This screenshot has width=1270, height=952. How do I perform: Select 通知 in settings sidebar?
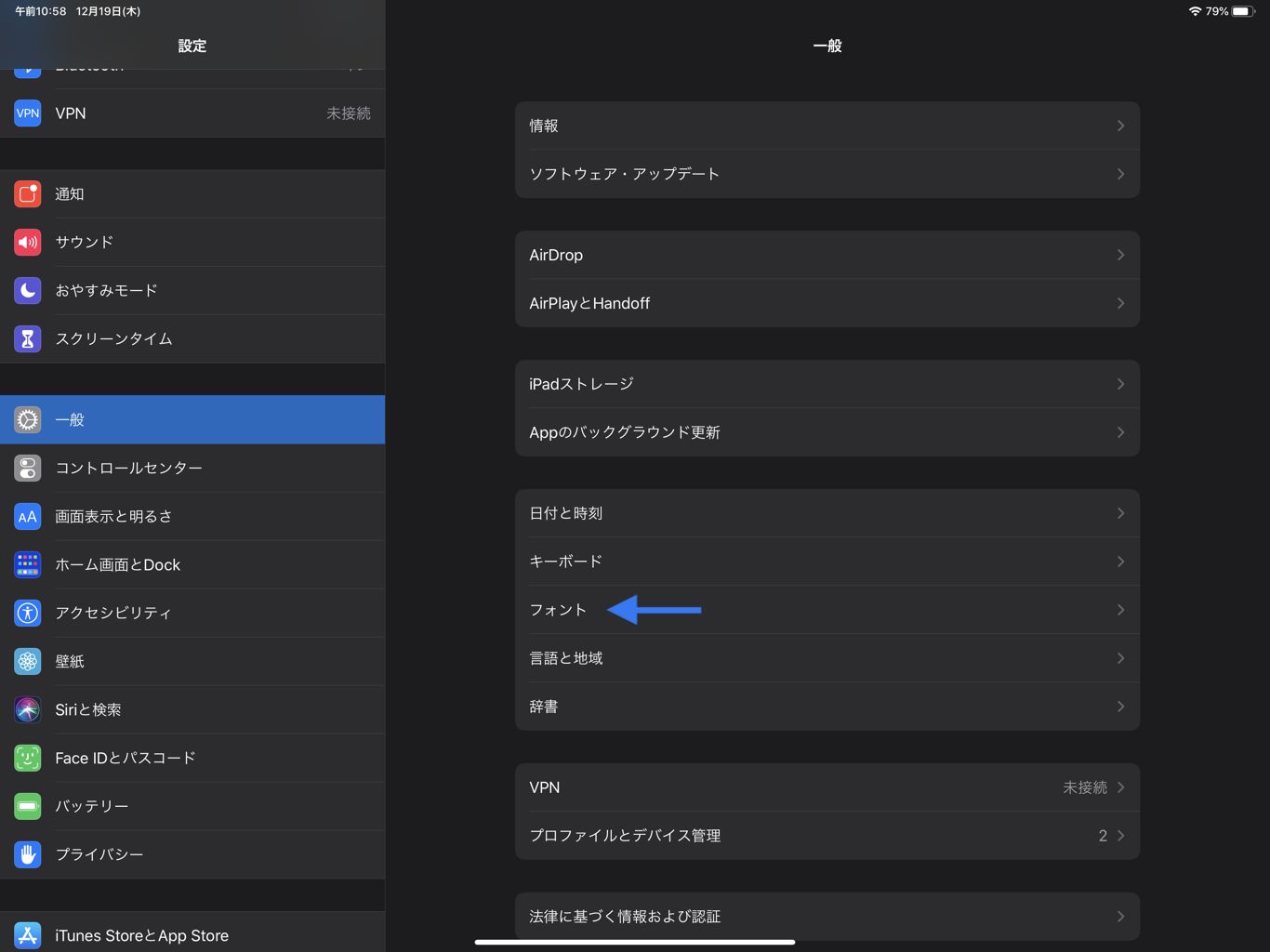pos(192,193)
